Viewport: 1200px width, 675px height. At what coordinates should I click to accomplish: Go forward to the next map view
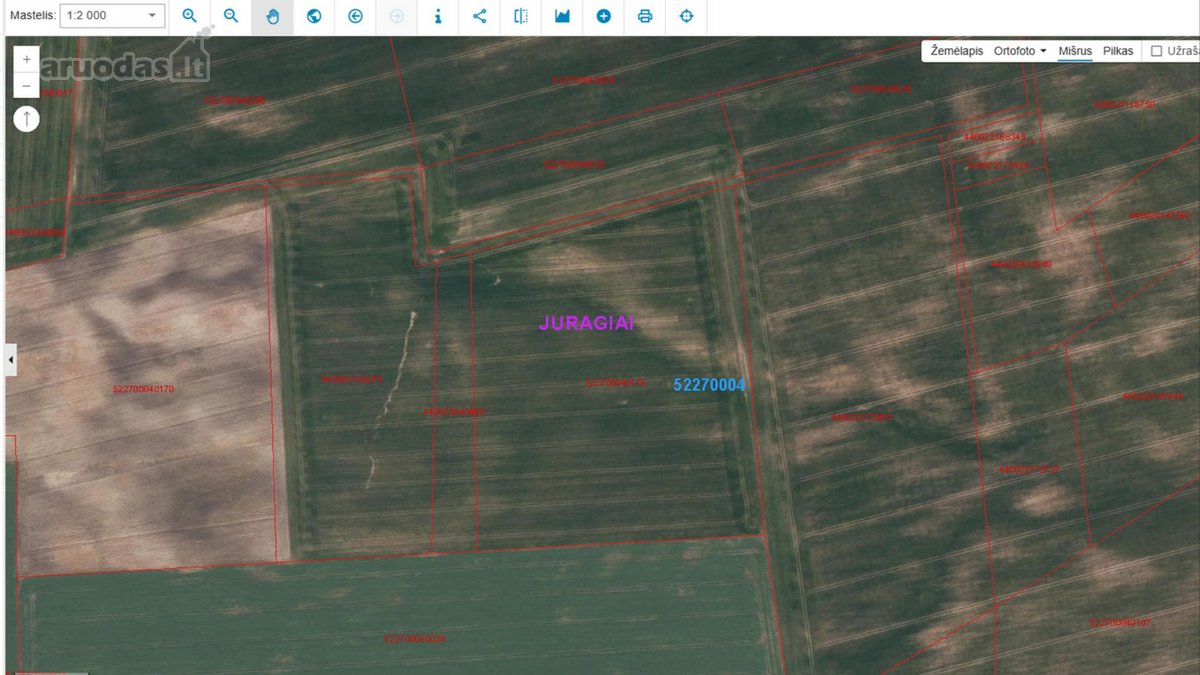(396, 16)
